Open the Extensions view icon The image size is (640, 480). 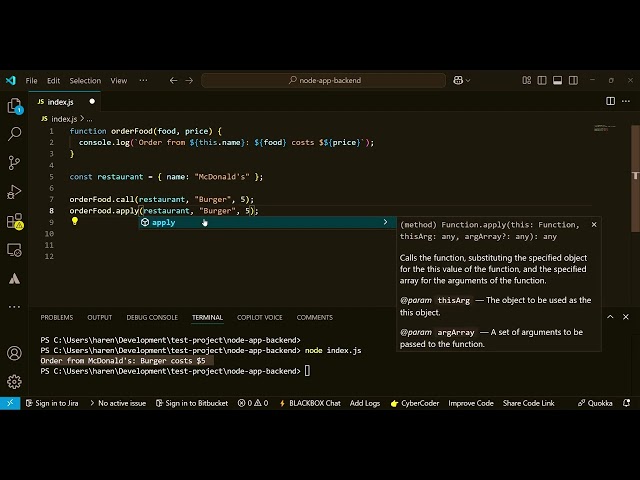(x=15, y=221)
